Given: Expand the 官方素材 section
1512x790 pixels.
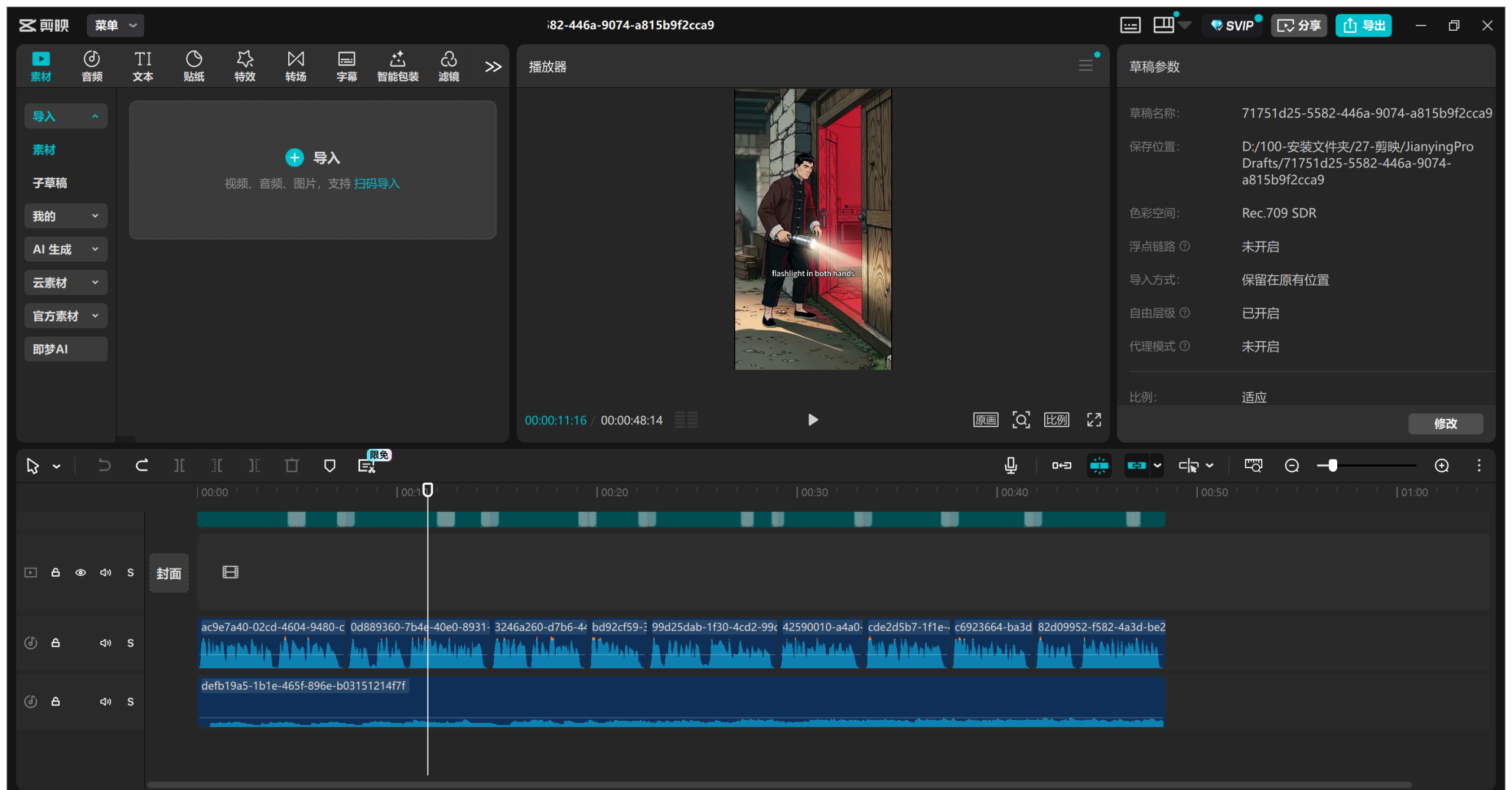Looking at the screenshot, I should pos(66,316).
